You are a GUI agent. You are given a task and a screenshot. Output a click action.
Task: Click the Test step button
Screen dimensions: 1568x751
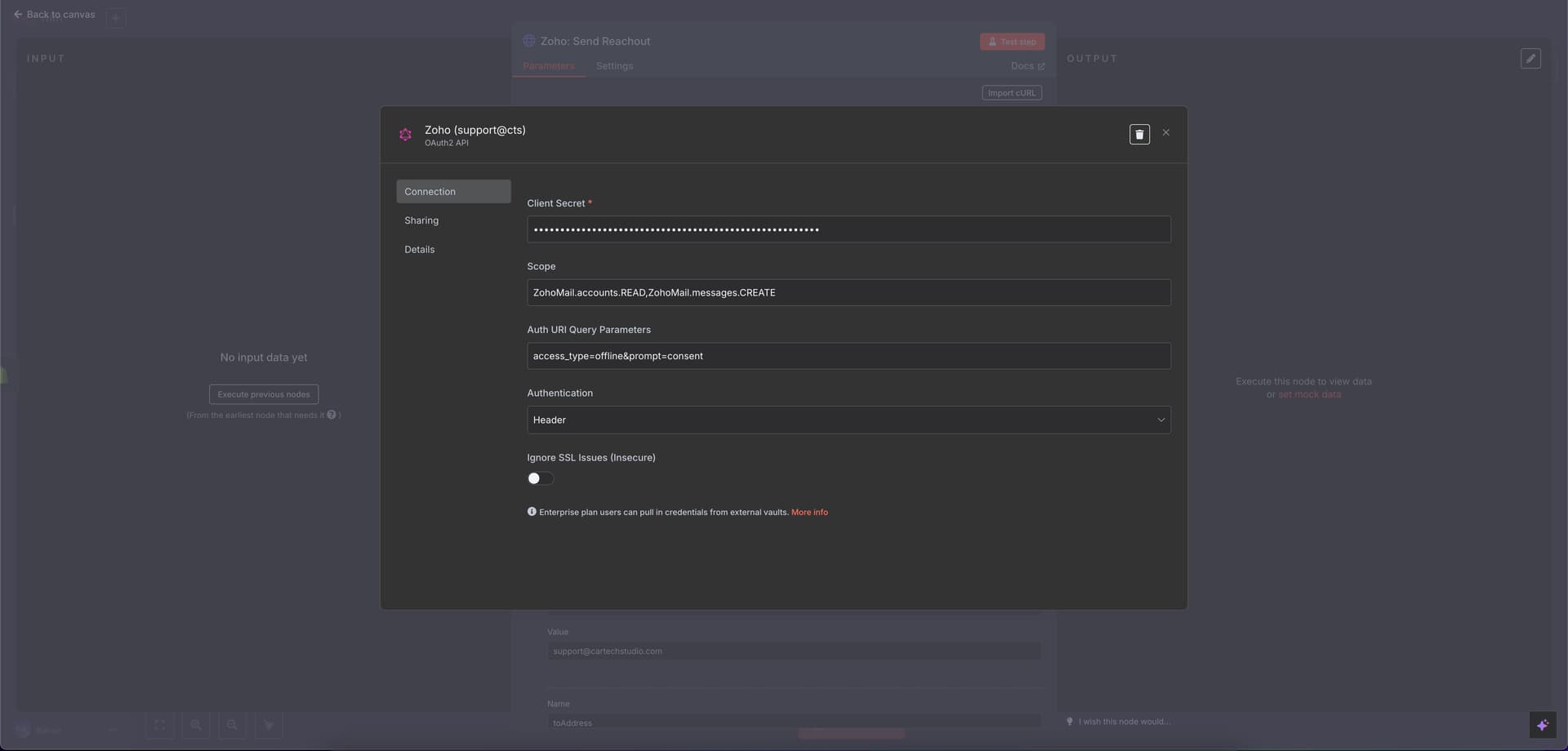(1012, 42)
